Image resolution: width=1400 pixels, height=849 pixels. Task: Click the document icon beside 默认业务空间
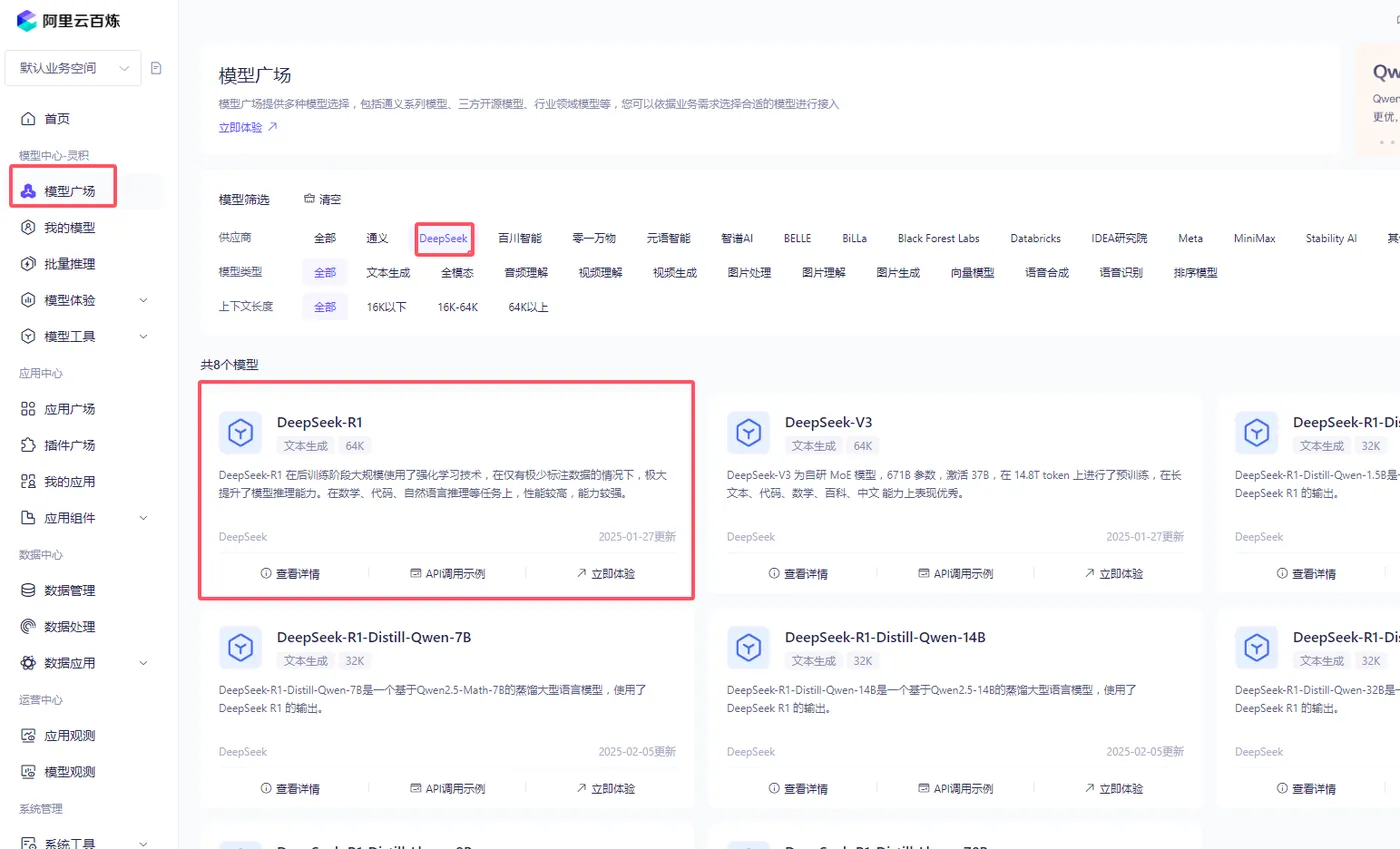156,68
